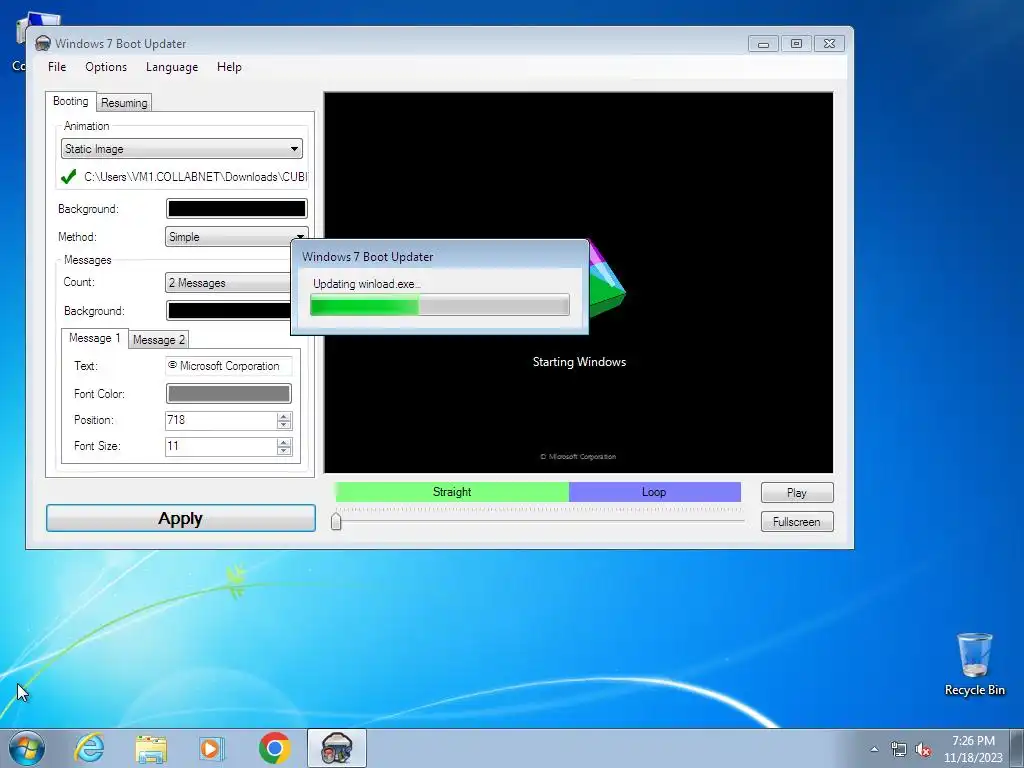Click the green Straight section bar
Screen dimensions: 1024x768
[452, 492]
